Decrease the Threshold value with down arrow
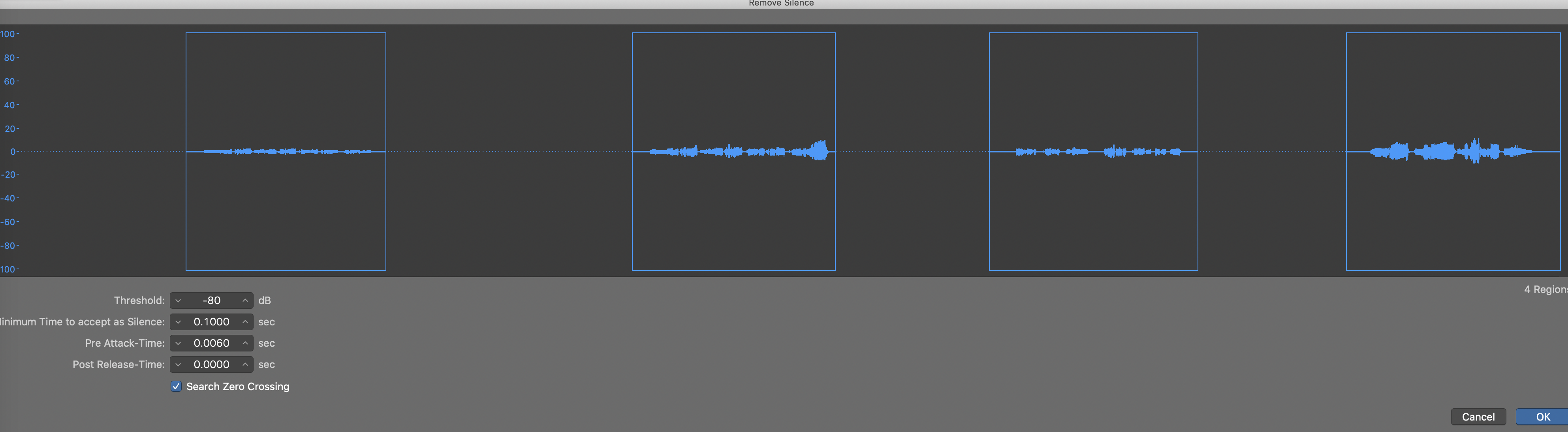1568x432 pixels. click(x=178, y=301)
